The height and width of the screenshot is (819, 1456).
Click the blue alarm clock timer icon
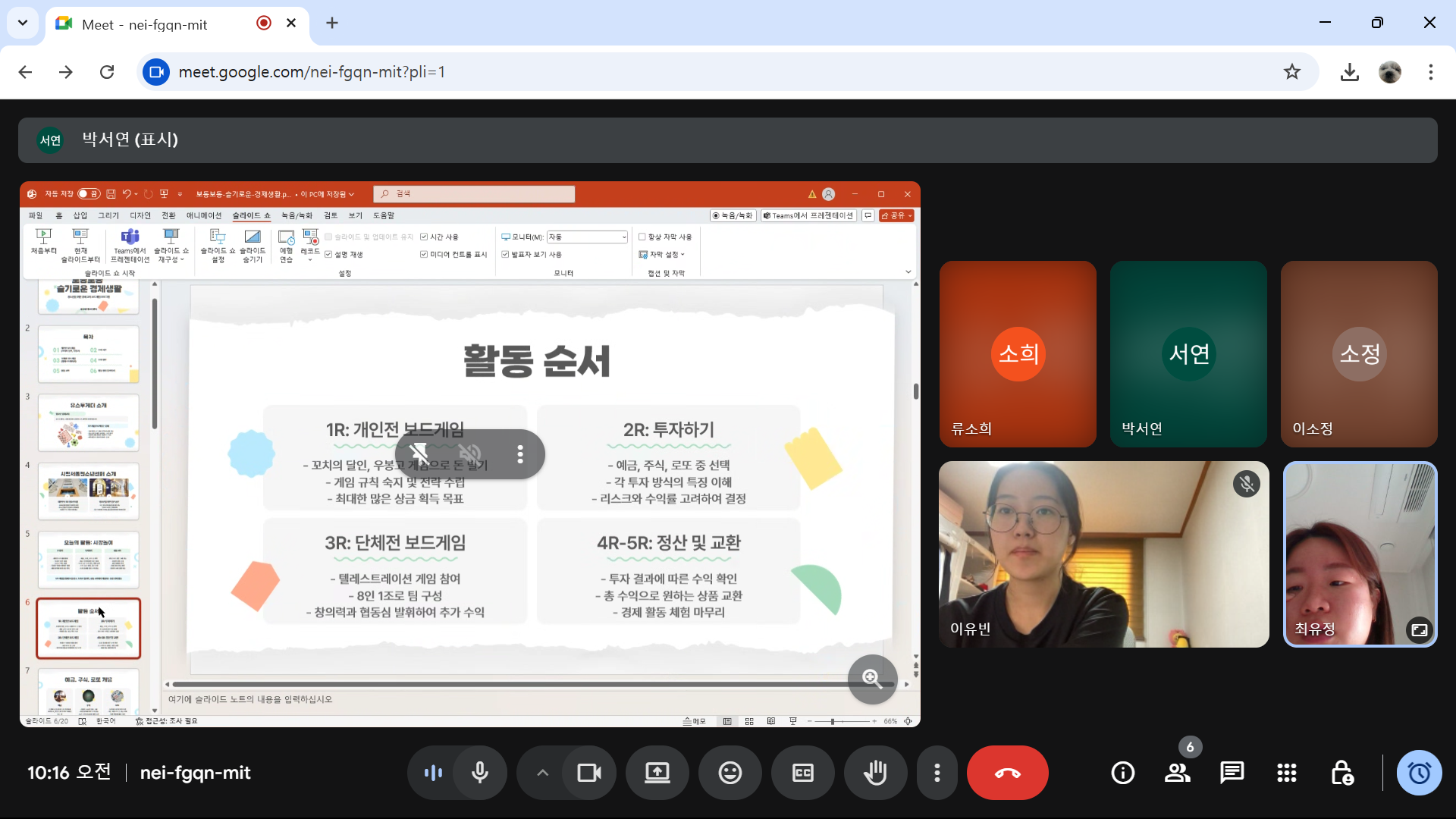(x=1420, y=773)
